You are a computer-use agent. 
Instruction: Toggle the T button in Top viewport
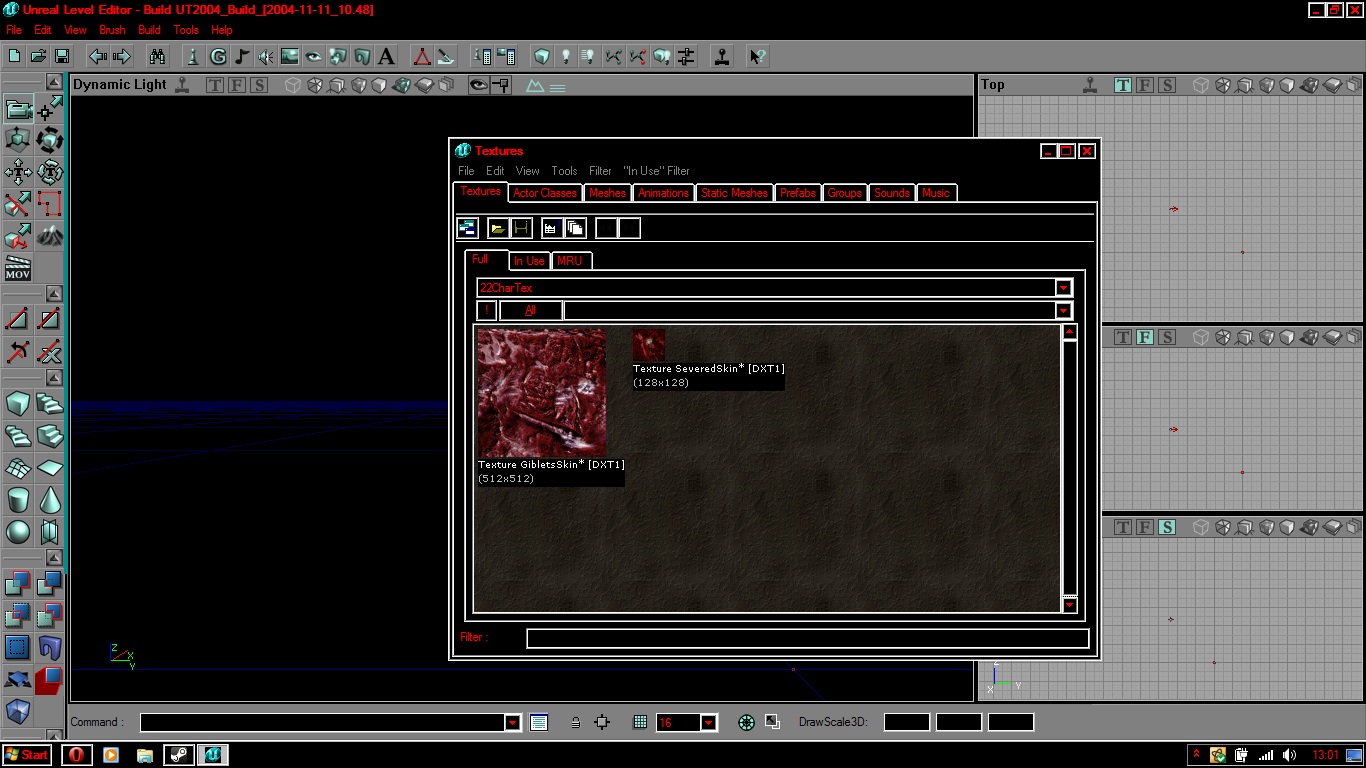(x=1123, y=85)
